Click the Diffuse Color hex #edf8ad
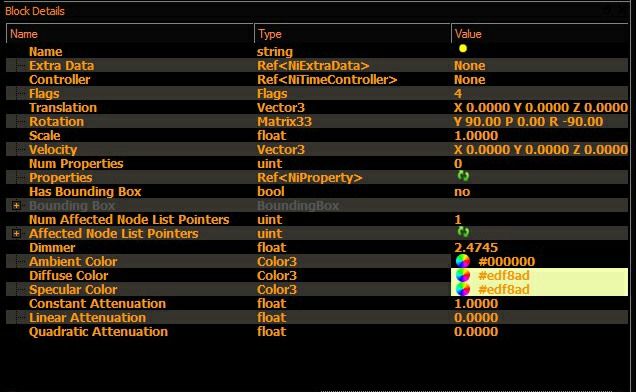Screen dimensions: 636x392 click(x=504, y=276)
